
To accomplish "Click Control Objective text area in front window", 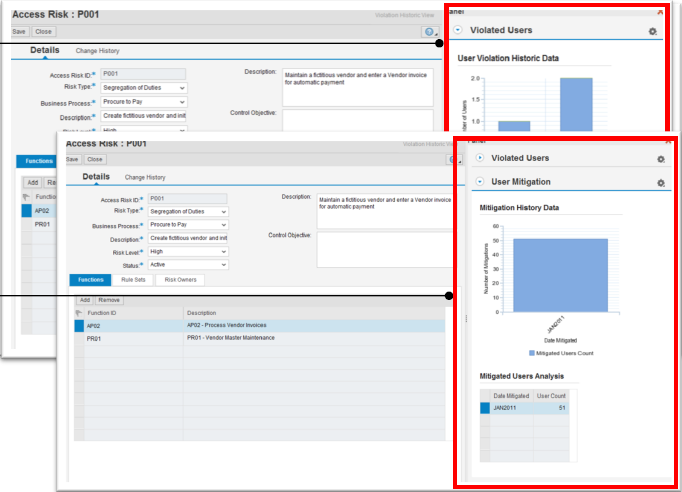I will tap(385, 250).
